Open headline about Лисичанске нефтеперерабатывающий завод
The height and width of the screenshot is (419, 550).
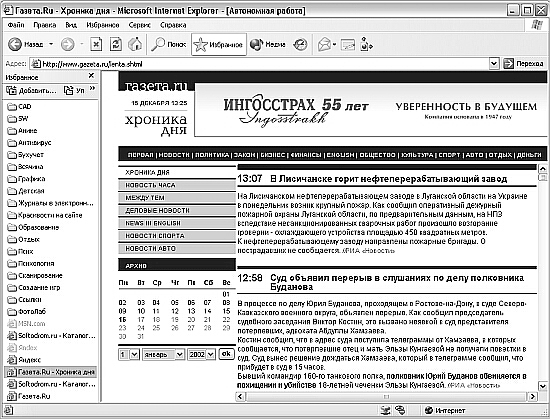[389, 179]
